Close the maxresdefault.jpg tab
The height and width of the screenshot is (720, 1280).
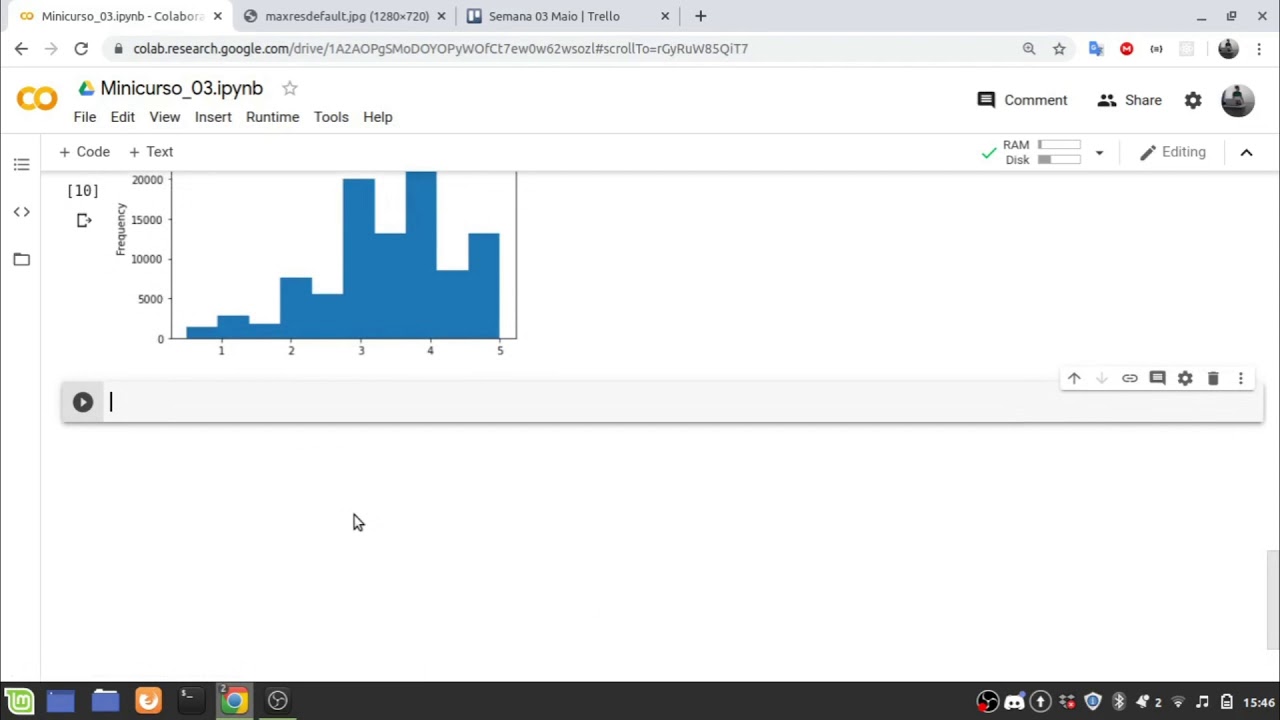441,16
